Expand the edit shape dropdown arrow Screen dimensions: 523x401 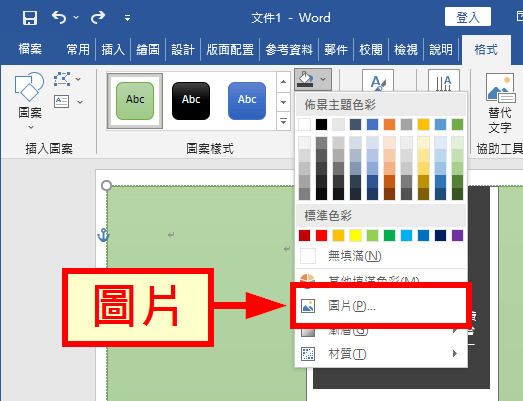click(x=78, y=79)
